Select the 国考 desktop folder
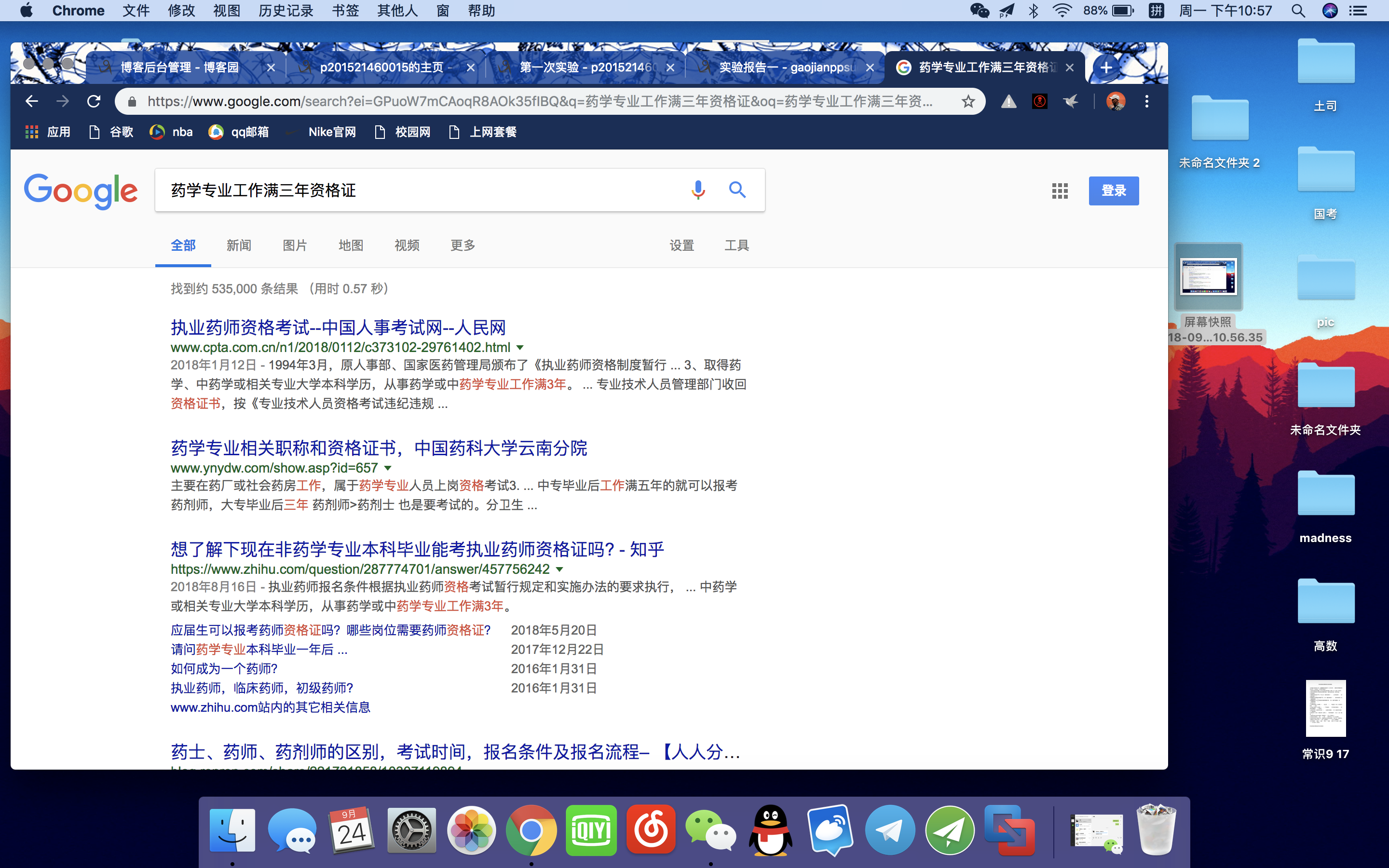This screenshot has width=1389, height=868. (x=1325, y=170)
